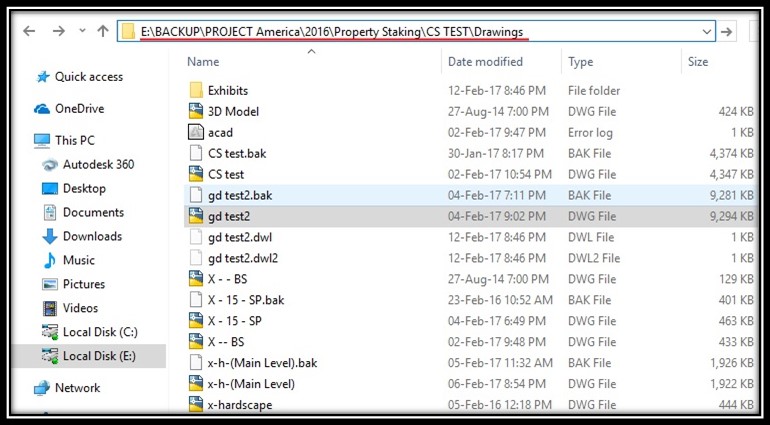Screen dimensions: 770x425
Task: Open Pictures in the sidebar
Action: click(x=83, y=284)
